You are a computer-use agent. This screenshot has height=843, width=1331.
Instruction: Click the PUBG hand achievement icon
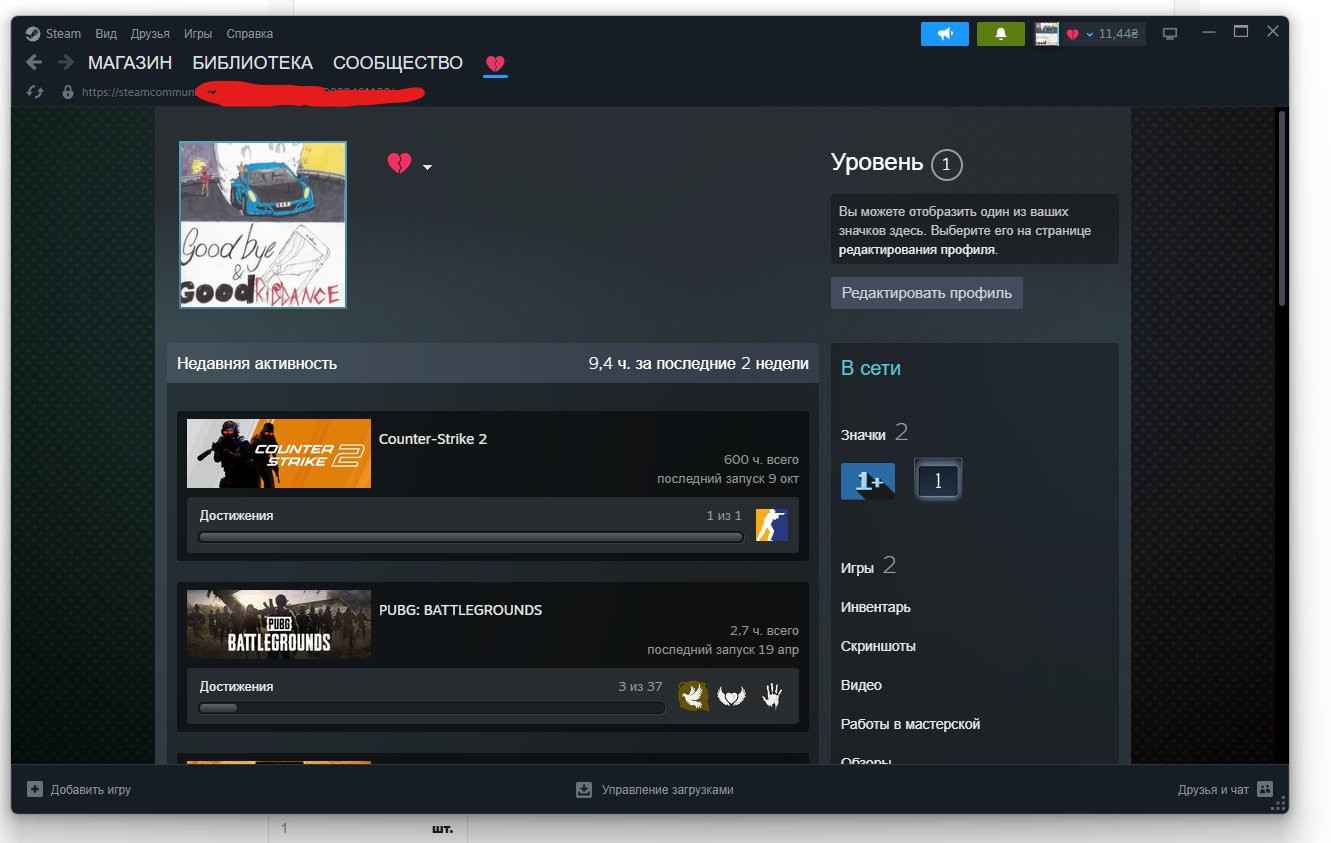[771, 695]
